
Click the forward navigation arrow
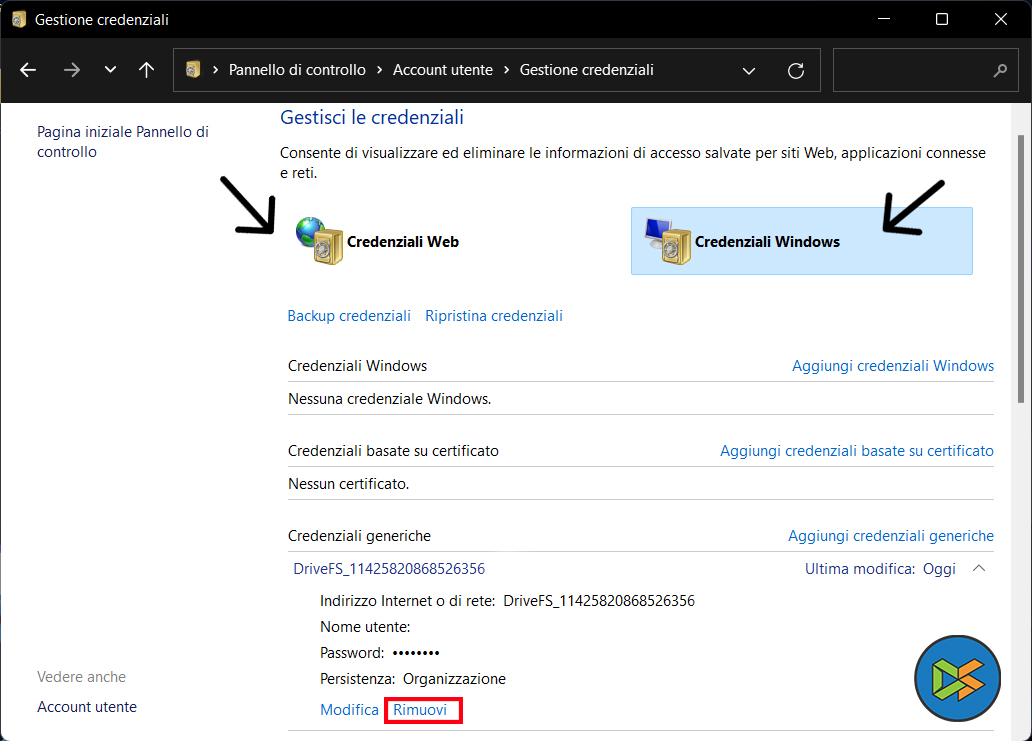click(71, 70)
